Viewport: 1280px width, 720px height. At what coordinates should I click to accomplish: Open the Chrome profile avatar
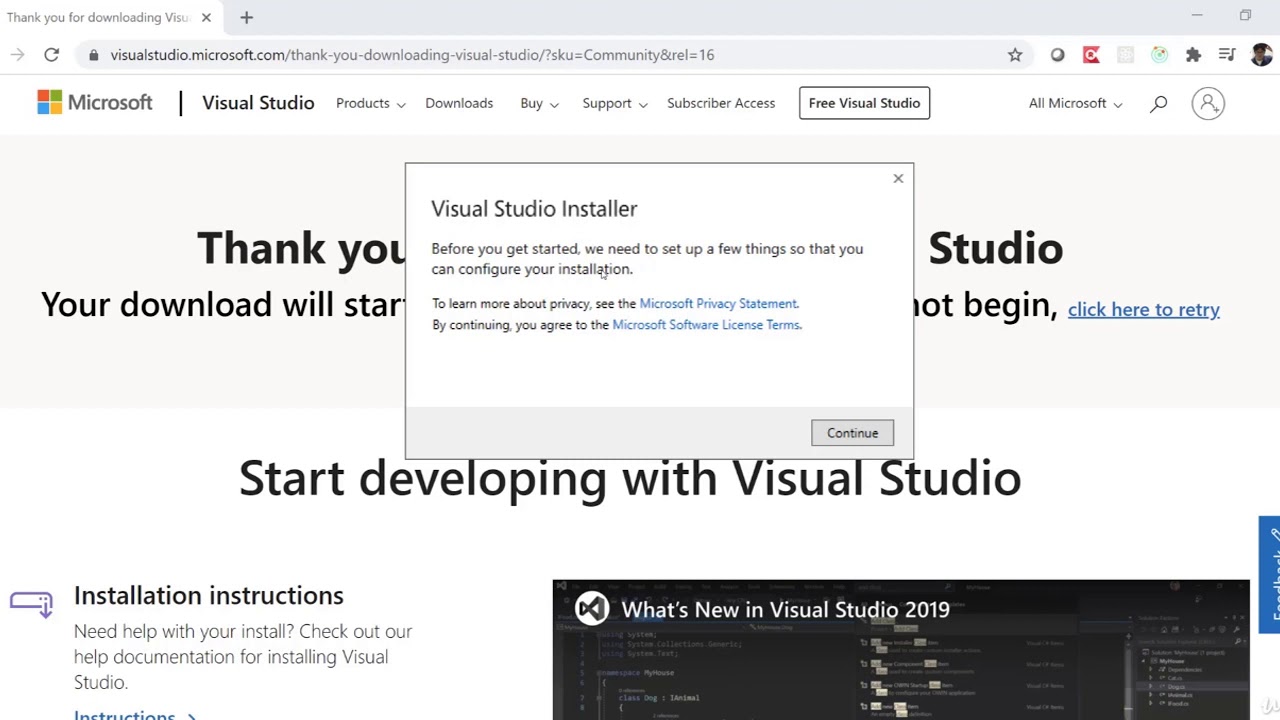pos(1261,55)
